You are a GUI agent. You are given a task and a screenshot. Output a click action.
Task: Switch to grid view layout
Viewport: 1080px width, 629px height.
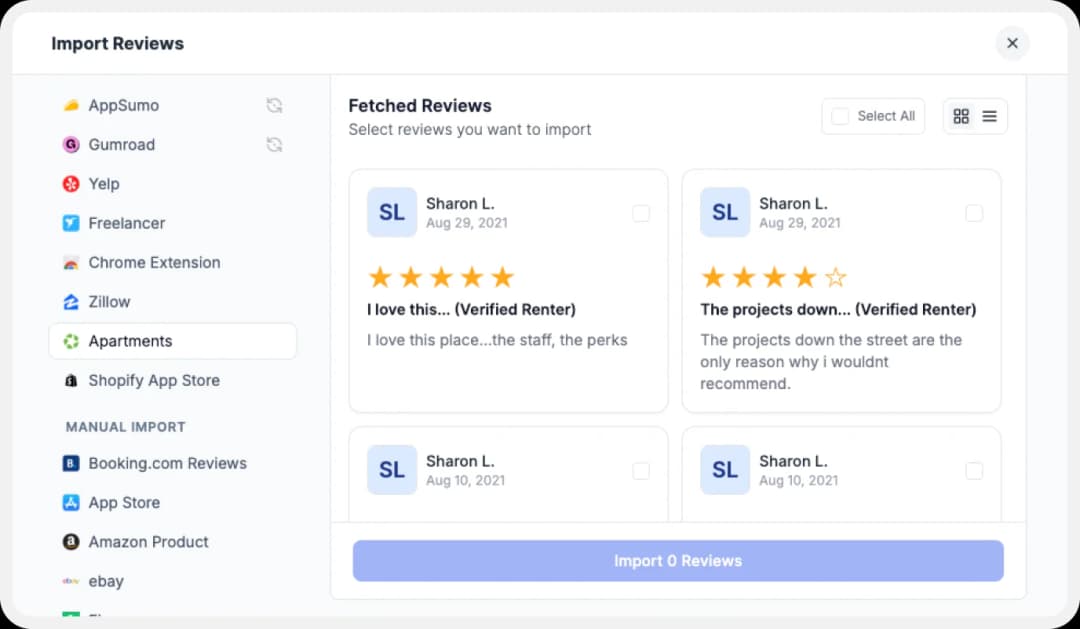(961, 115)
